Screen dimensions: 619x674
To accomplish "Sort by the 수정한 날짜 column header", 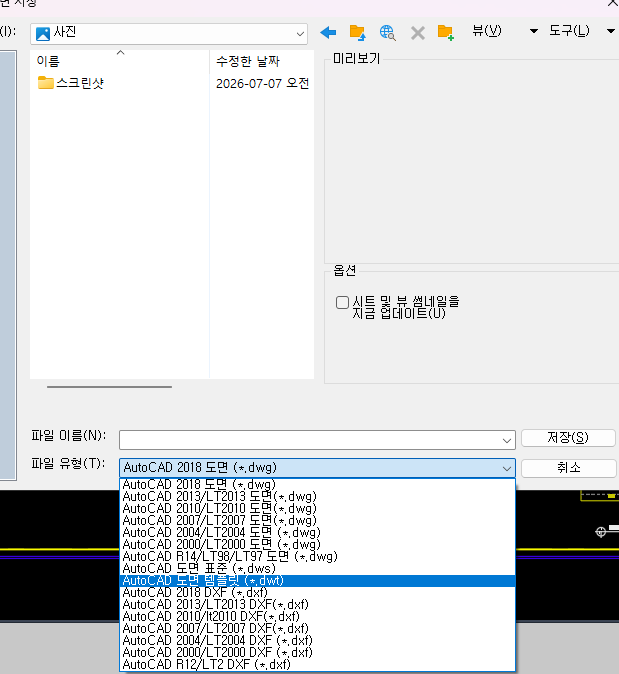I will click(262, 61).
